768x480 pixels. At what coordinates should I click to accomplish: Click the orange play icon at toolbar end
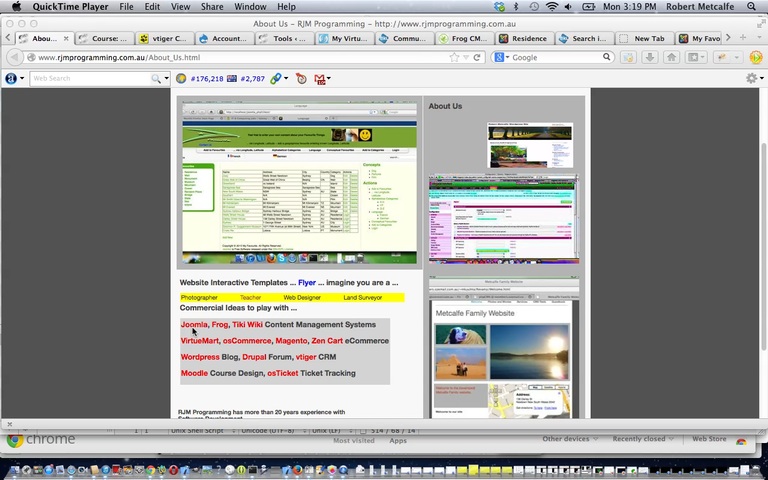[756, 57]
